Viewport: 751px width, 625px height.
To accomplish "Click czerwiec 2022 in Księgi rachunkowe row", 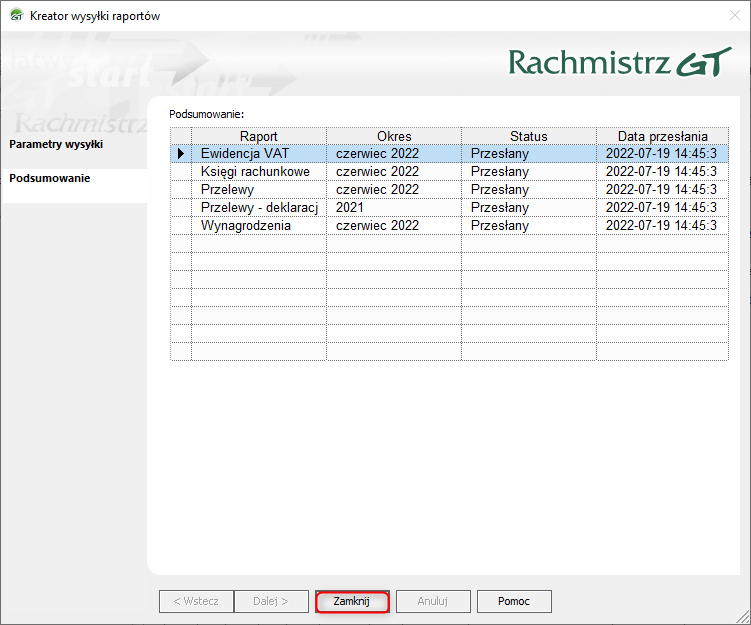I will click(394, 171).
